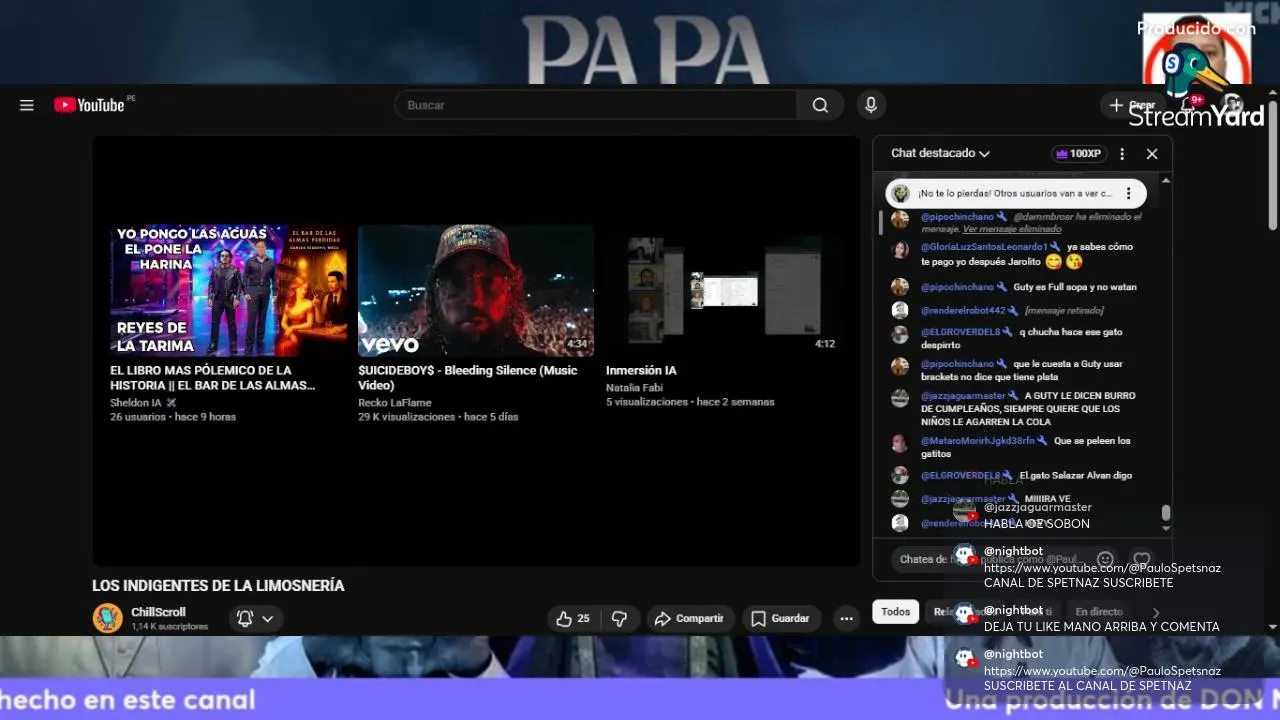Save video with Guardar button
Viewport: 1280px width, 720px height.
pyautogui.click(x=781, y=619)
